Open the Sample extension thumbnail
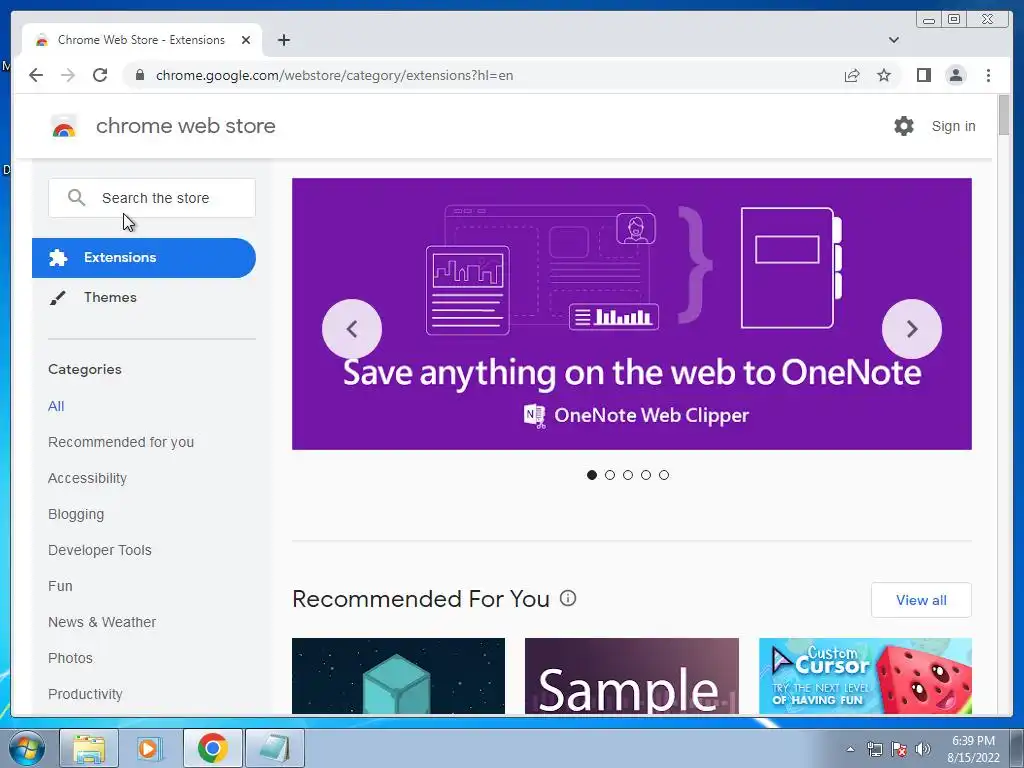Viewport: 1024px width, 768px height. [632, 676]
